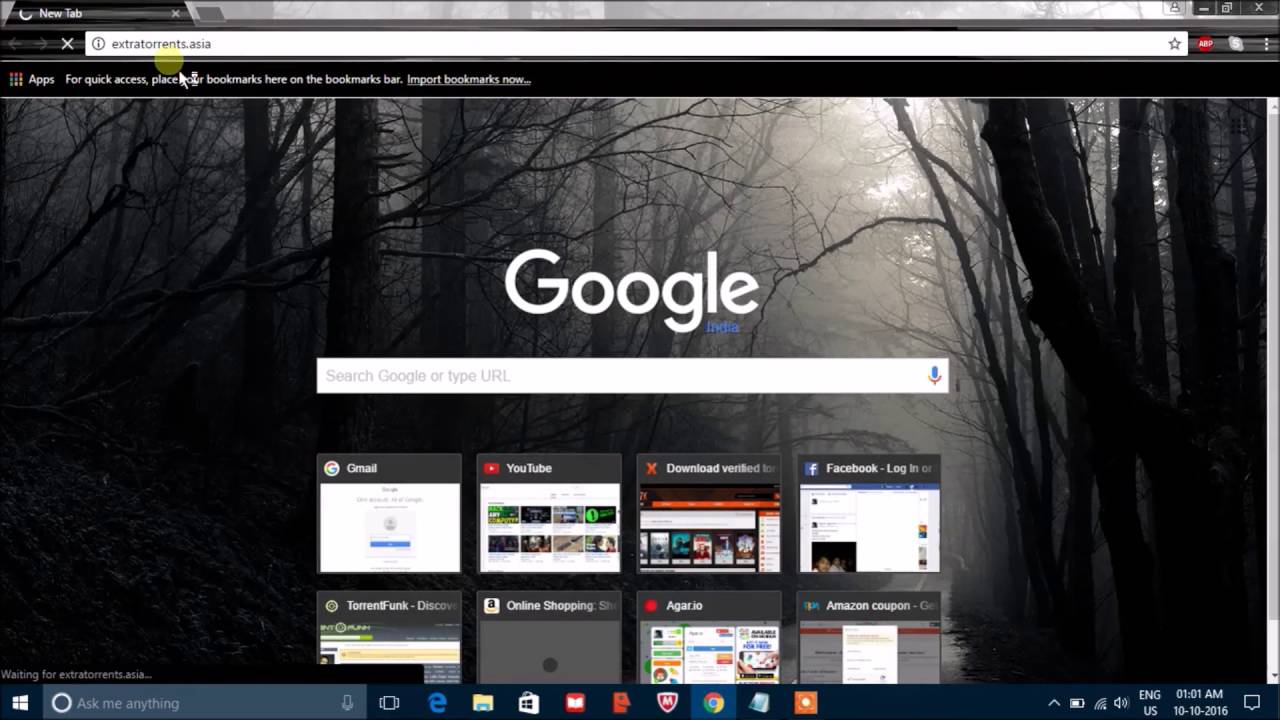This screenshot has height=720, width=1280.
Task: Switch ENG US input language
Action: click(1150, 703)
